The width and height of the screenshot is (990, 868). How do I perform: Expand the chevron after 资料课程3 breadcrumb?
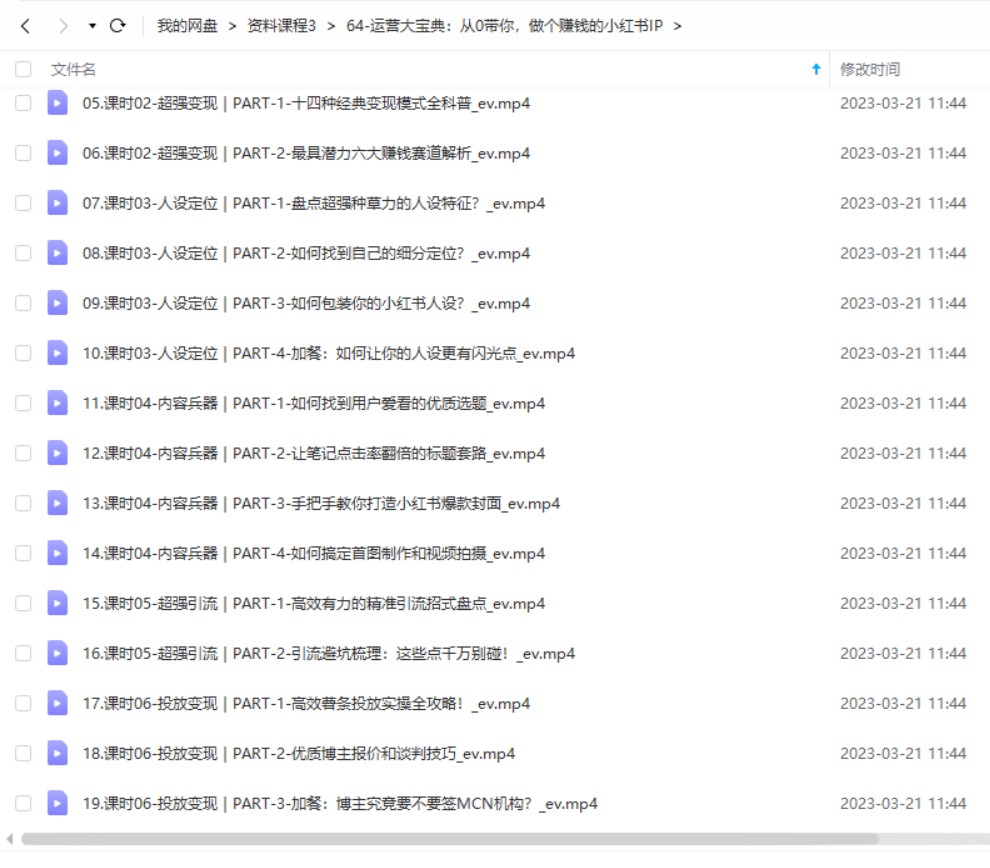pos(331,26)
